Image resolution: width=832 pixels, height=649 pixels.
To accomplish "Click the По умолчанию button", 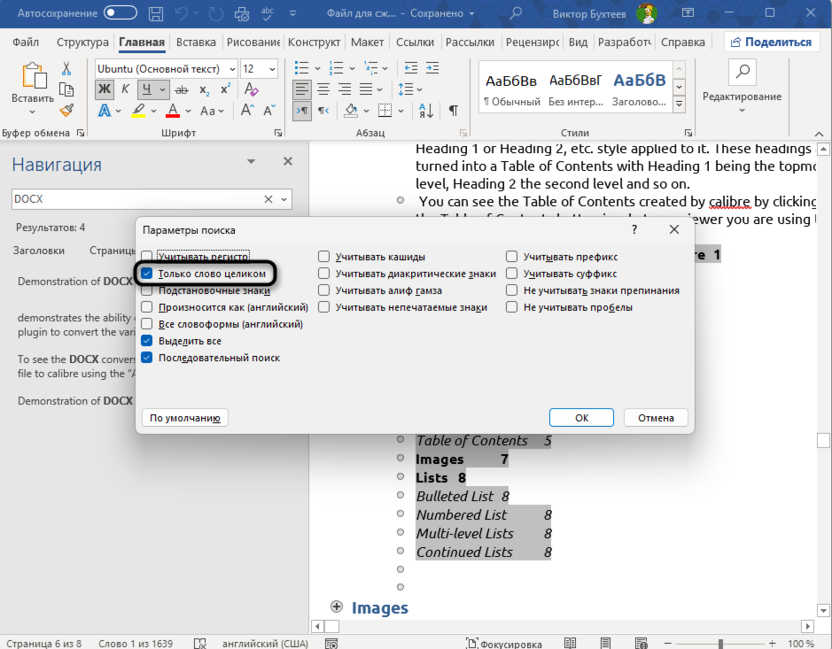I will (x=185, y=418).
